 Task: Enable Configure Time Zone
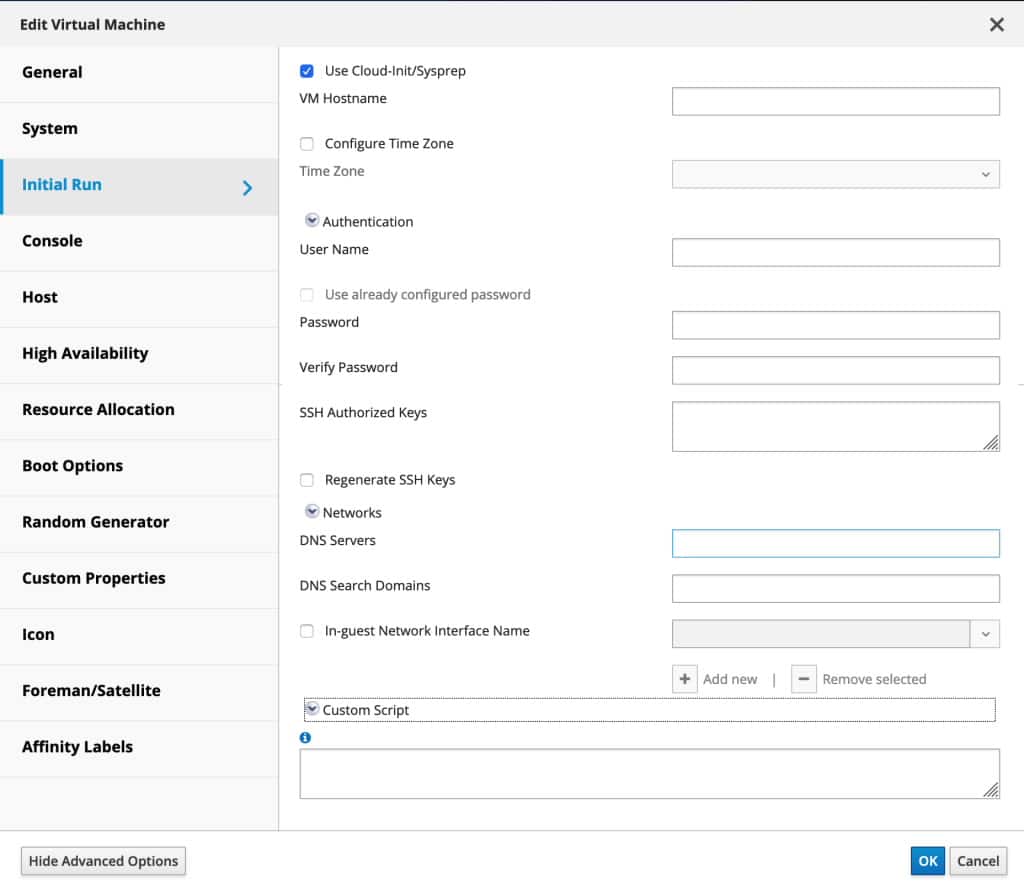306,143
